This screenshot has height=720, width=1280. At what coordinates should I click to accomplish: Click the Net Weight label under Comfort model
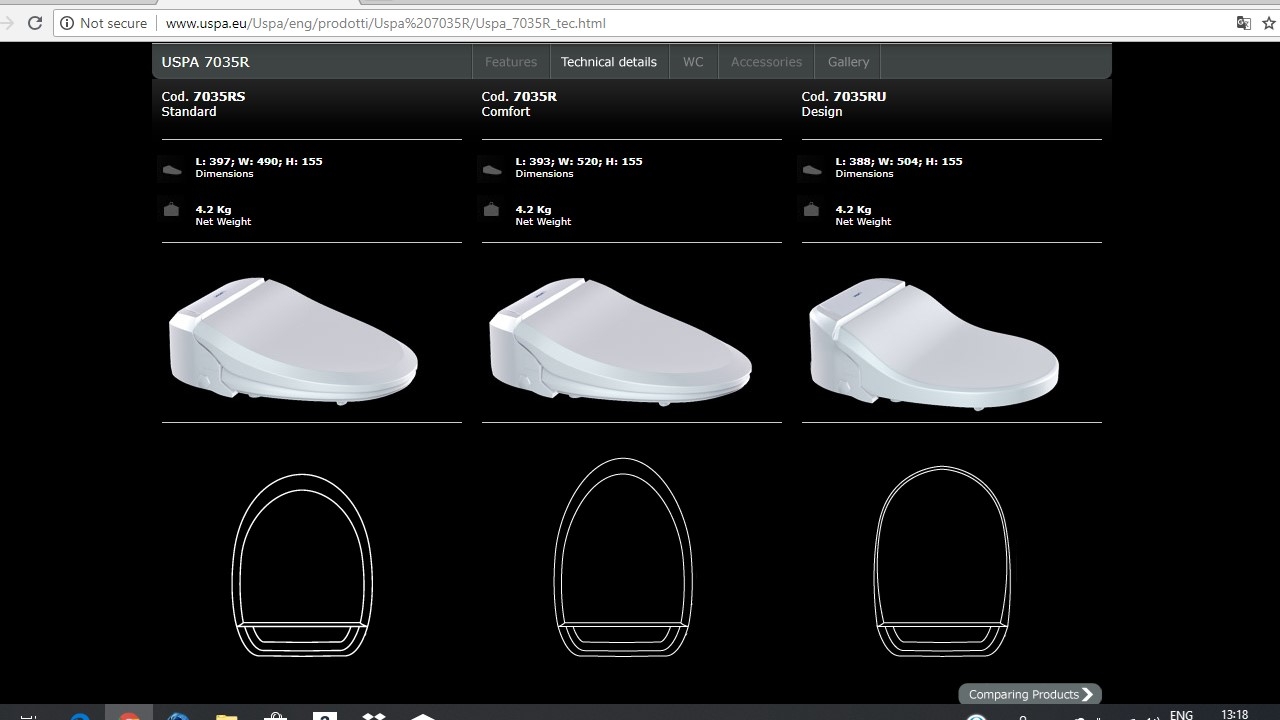coord(543,222)
